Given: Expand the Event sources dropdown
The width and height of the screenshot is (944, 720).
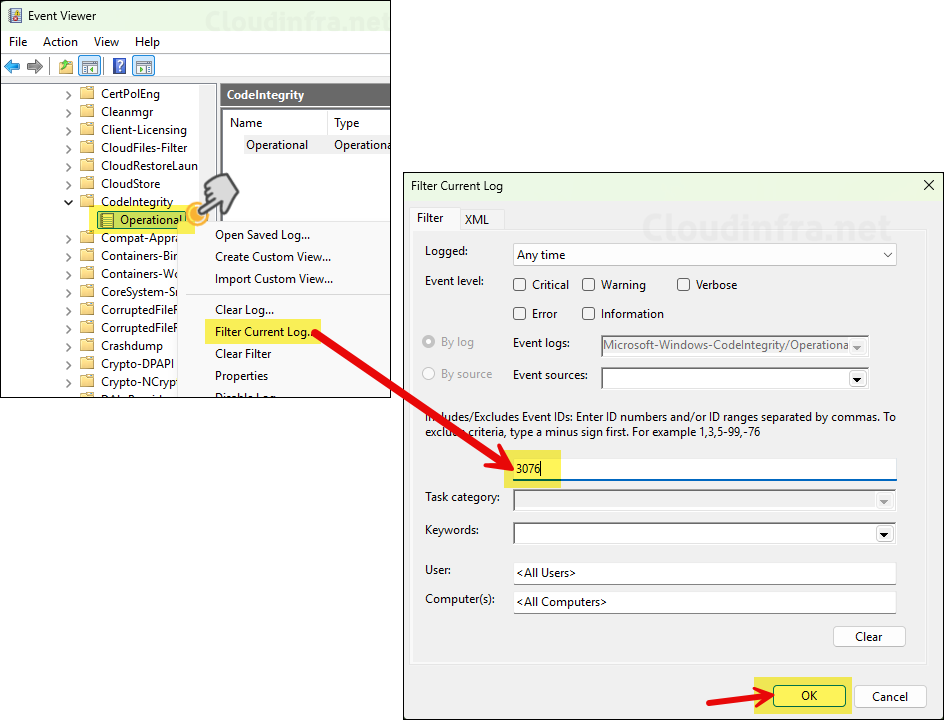Looking at the screenshot, I should point(856,379).
